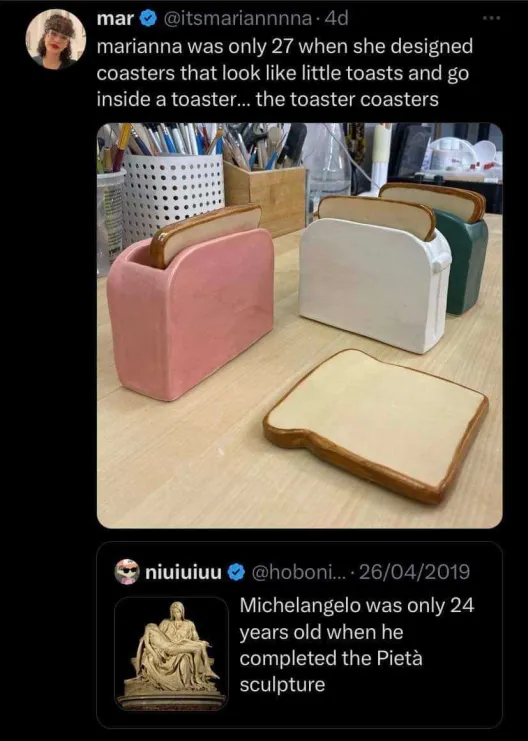Open the Pietà sculpture thumbnail image
Viewport: 528px width, 741px height.
coord(172,655)
